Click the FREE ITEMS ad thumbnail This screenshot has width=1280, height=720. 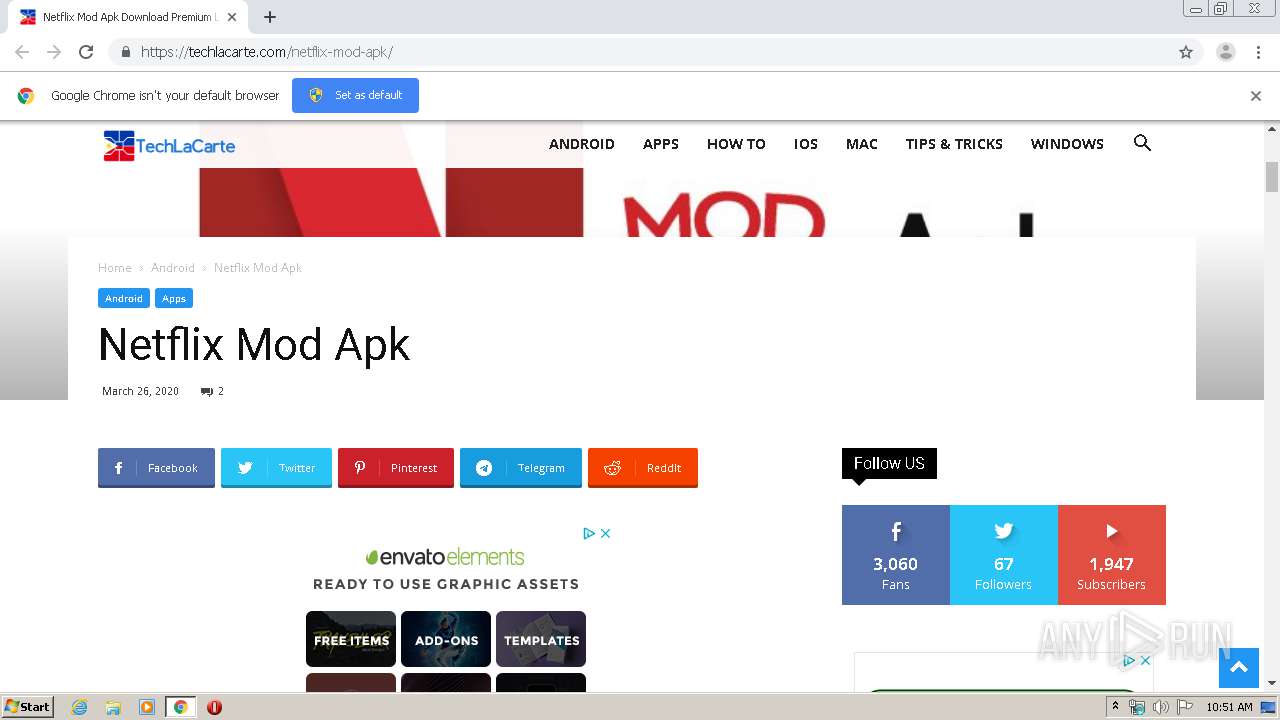click(x=351, y=639)
